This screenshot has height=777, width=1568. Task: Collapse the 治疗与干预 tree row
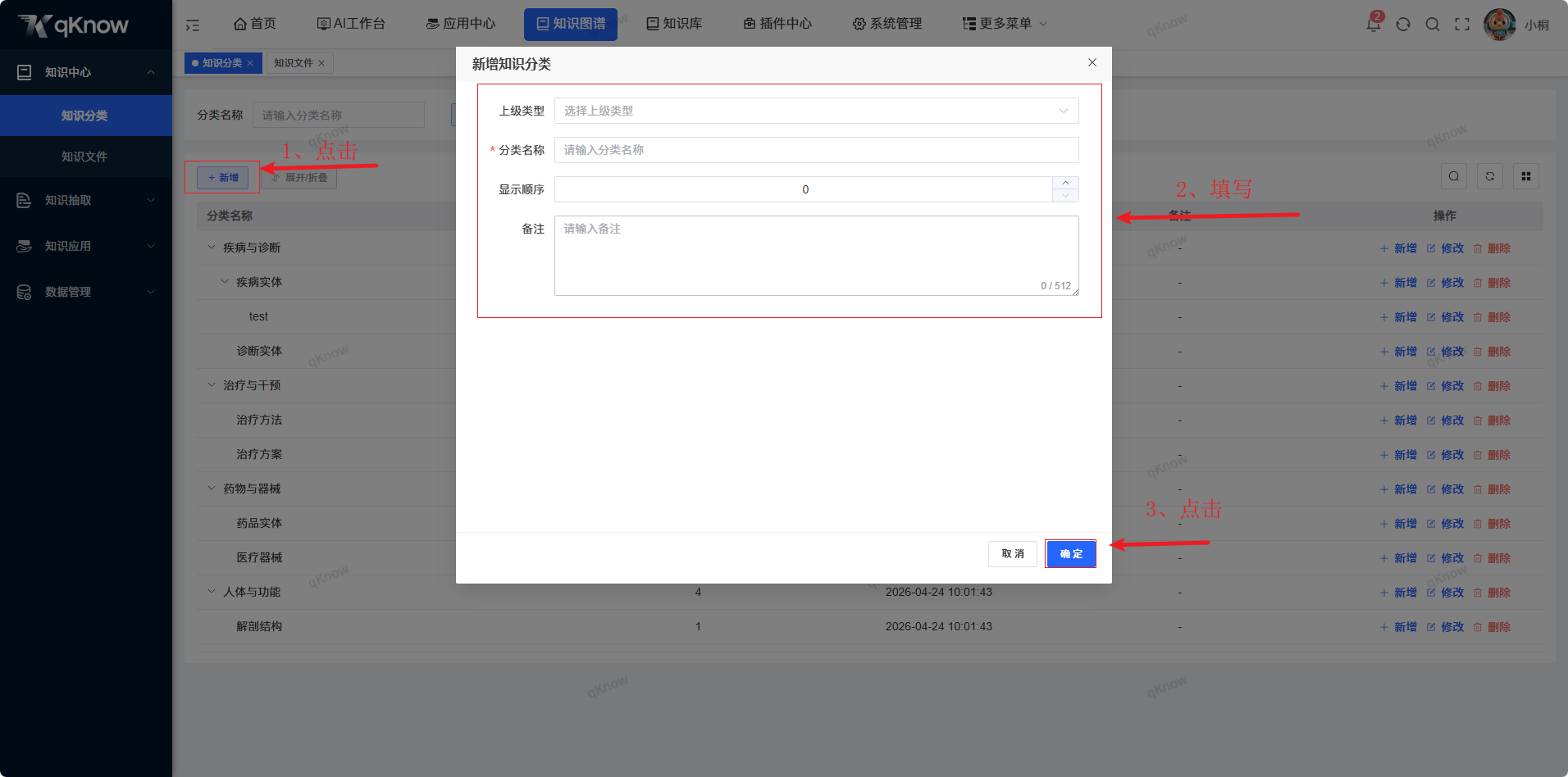click(212, 385)
